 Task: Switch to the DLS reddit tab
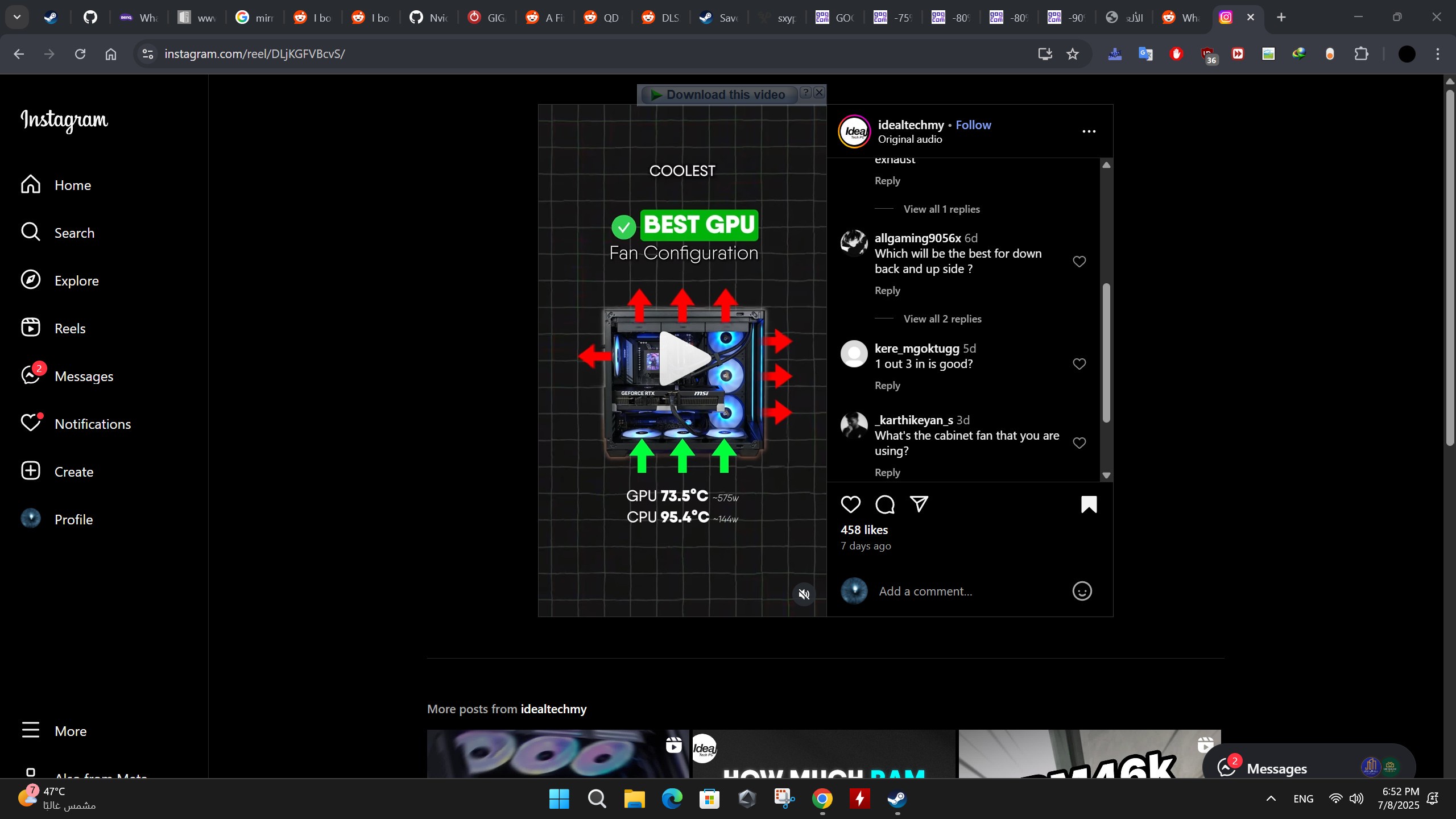tap(660, 18)
